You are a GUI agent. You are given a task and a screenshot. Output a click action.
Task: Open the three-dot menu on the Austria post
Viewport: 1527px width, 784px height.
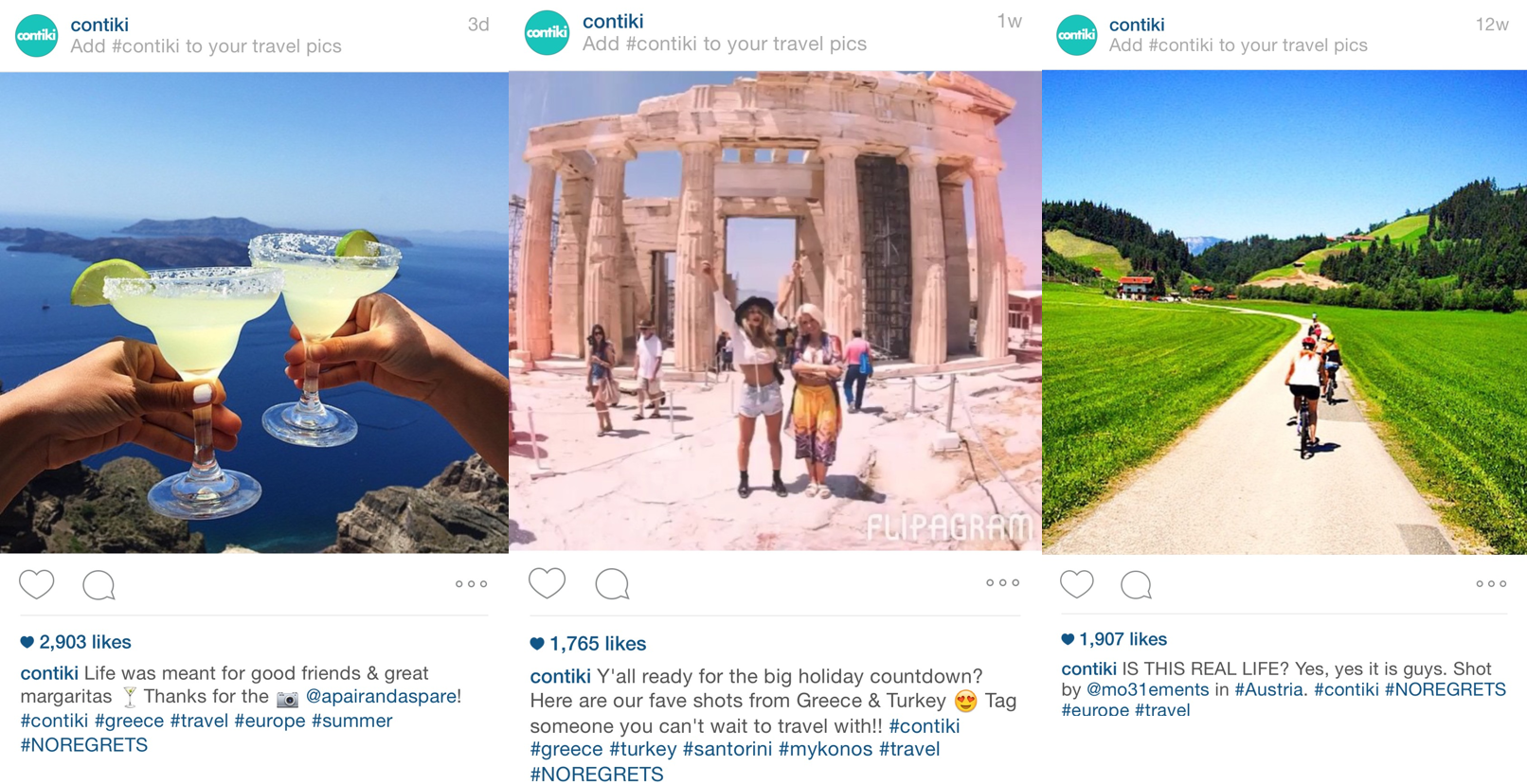1491,583
